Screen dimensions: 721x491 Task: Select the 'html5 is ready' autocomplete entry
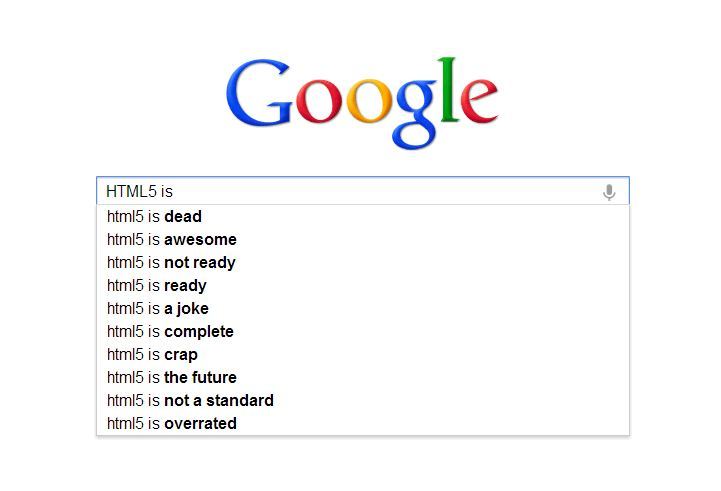point(157,285)
